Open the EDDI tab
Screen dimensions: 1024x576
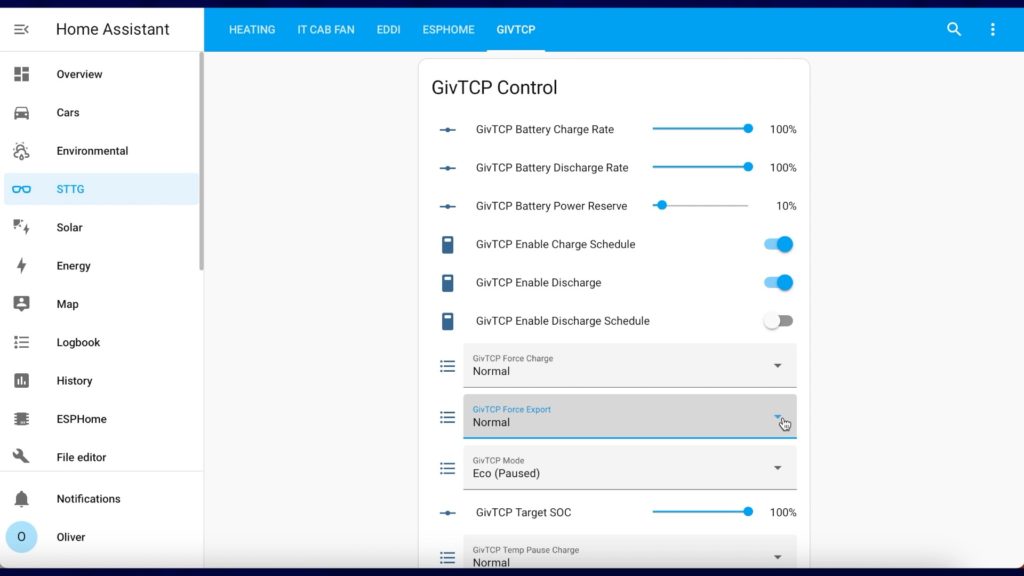click(389, 29)
